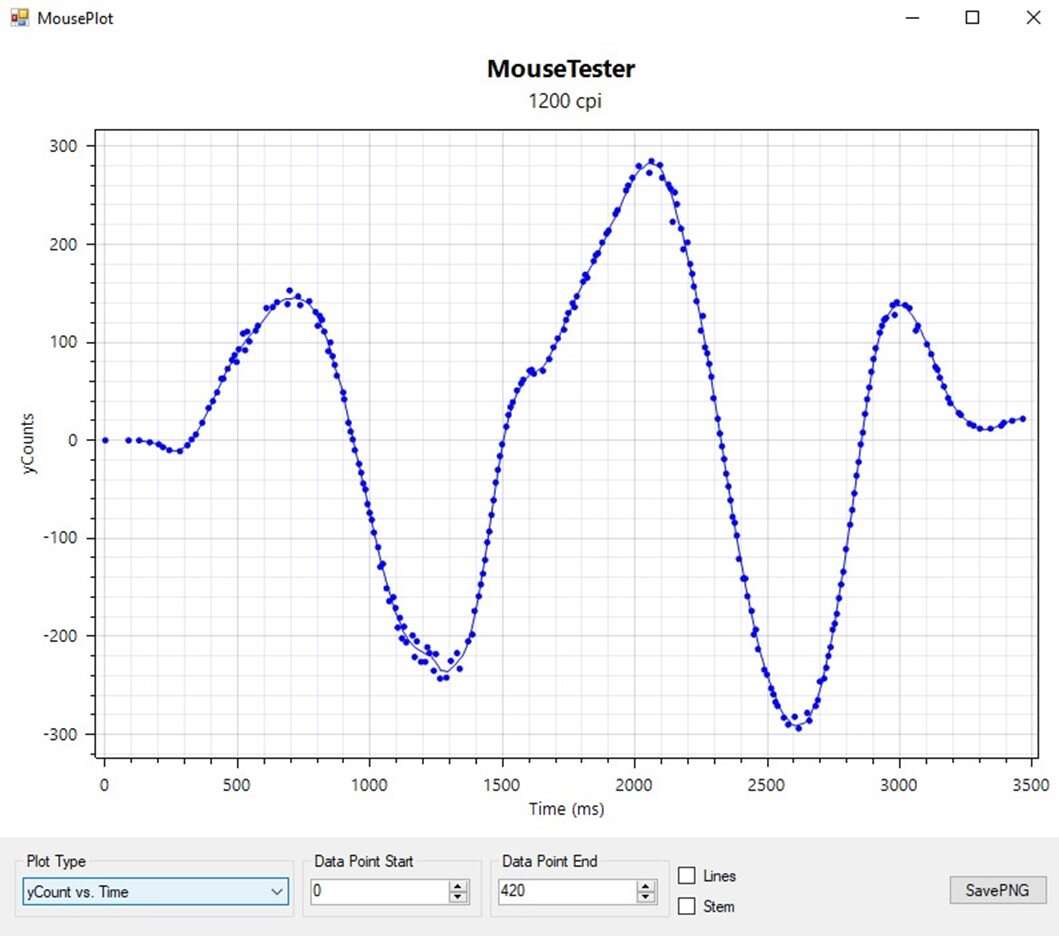Close the MousePlot window
Screen dimensions: 1059x936
(1033, 18)
